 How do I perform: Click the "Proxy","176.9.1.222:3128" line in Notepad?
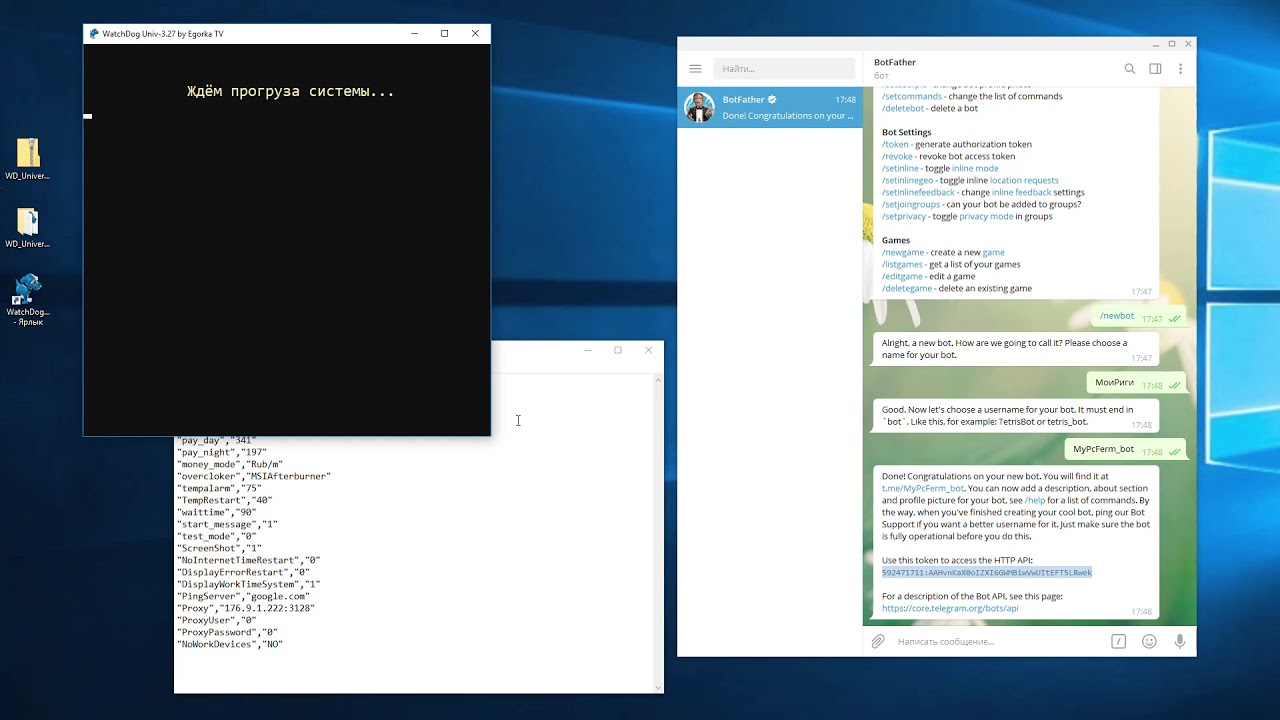pyautogui.click(x=246, y=608)
